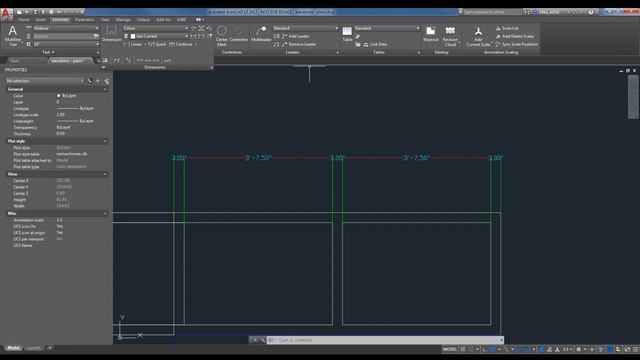Viewport: 640px width, 360px height.
Task: Switch to the Layout1 tab
Action: coord(33,348)
